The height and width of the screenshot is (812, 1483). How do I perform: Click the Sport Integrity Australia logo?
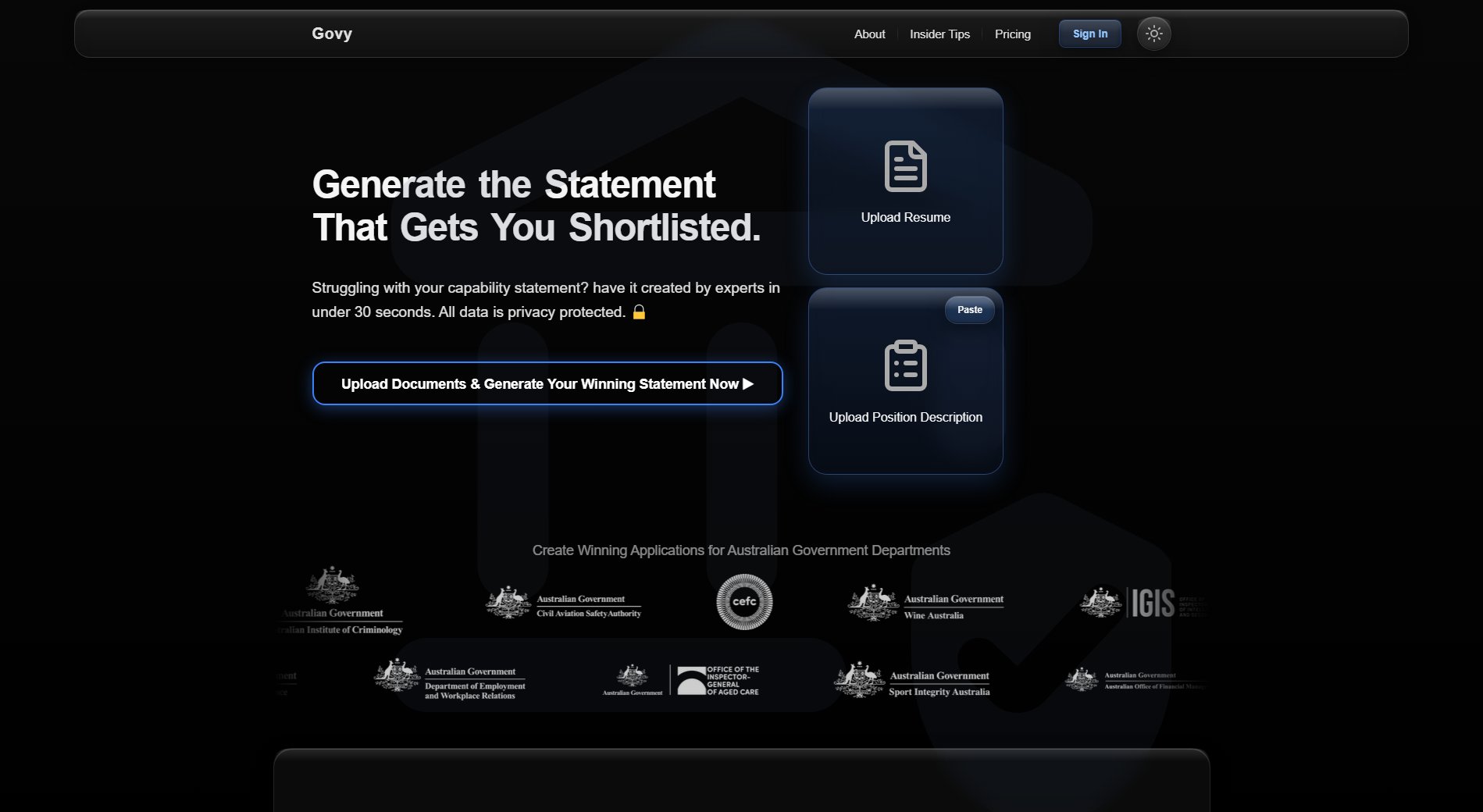point(912,680)
